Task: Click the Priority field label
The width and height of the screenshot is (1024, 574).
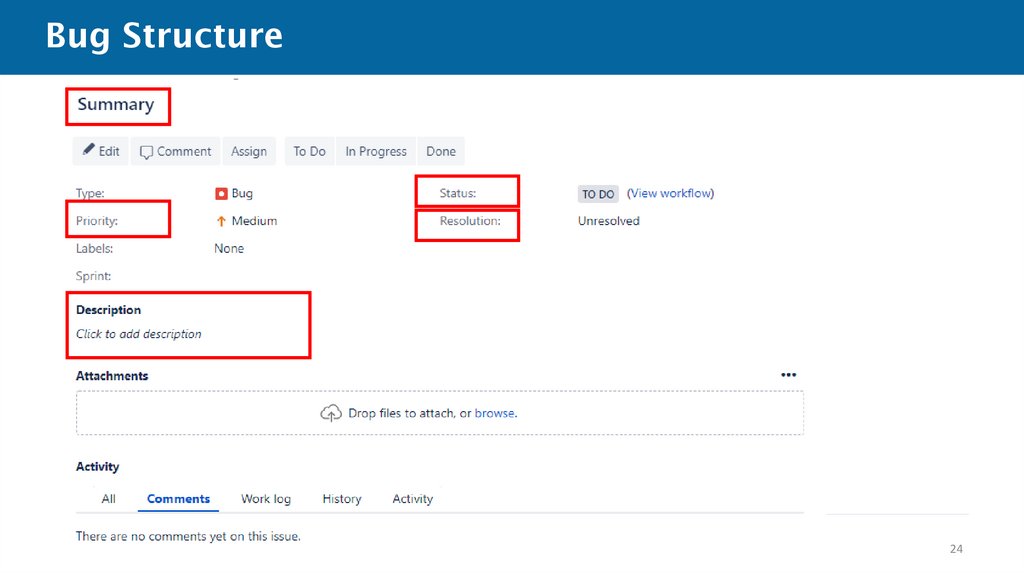Action: coord(97,221)
